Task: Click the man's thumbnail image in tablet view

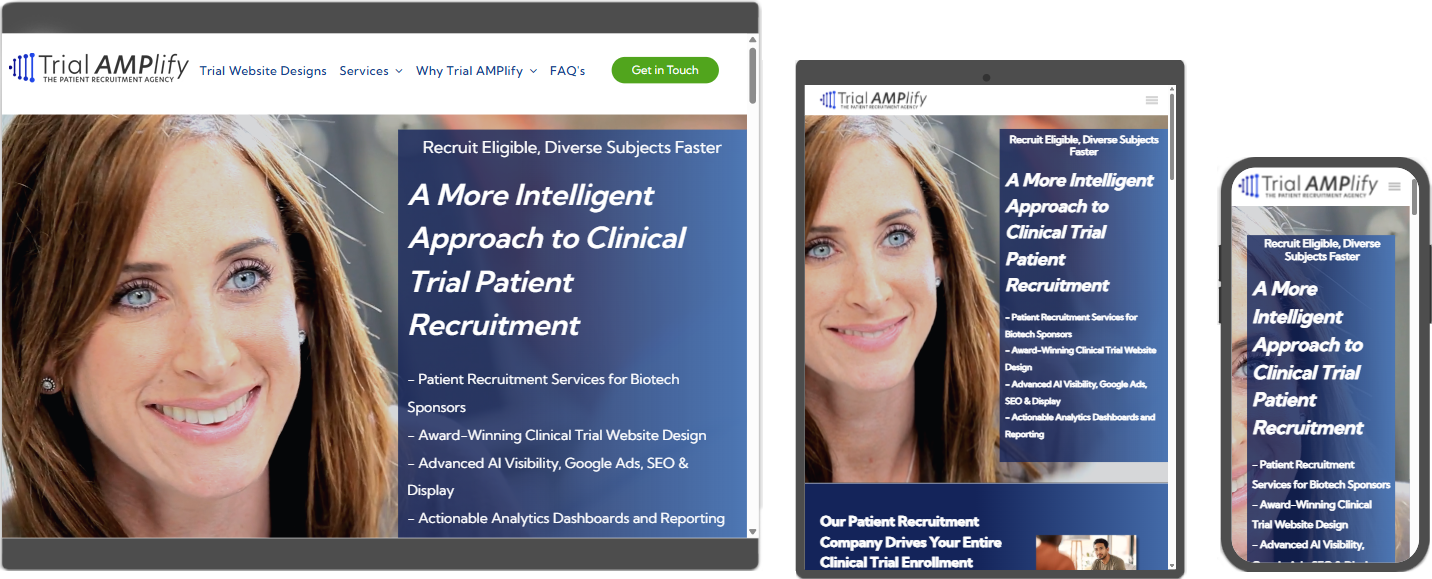Action: click(1086, 552)
